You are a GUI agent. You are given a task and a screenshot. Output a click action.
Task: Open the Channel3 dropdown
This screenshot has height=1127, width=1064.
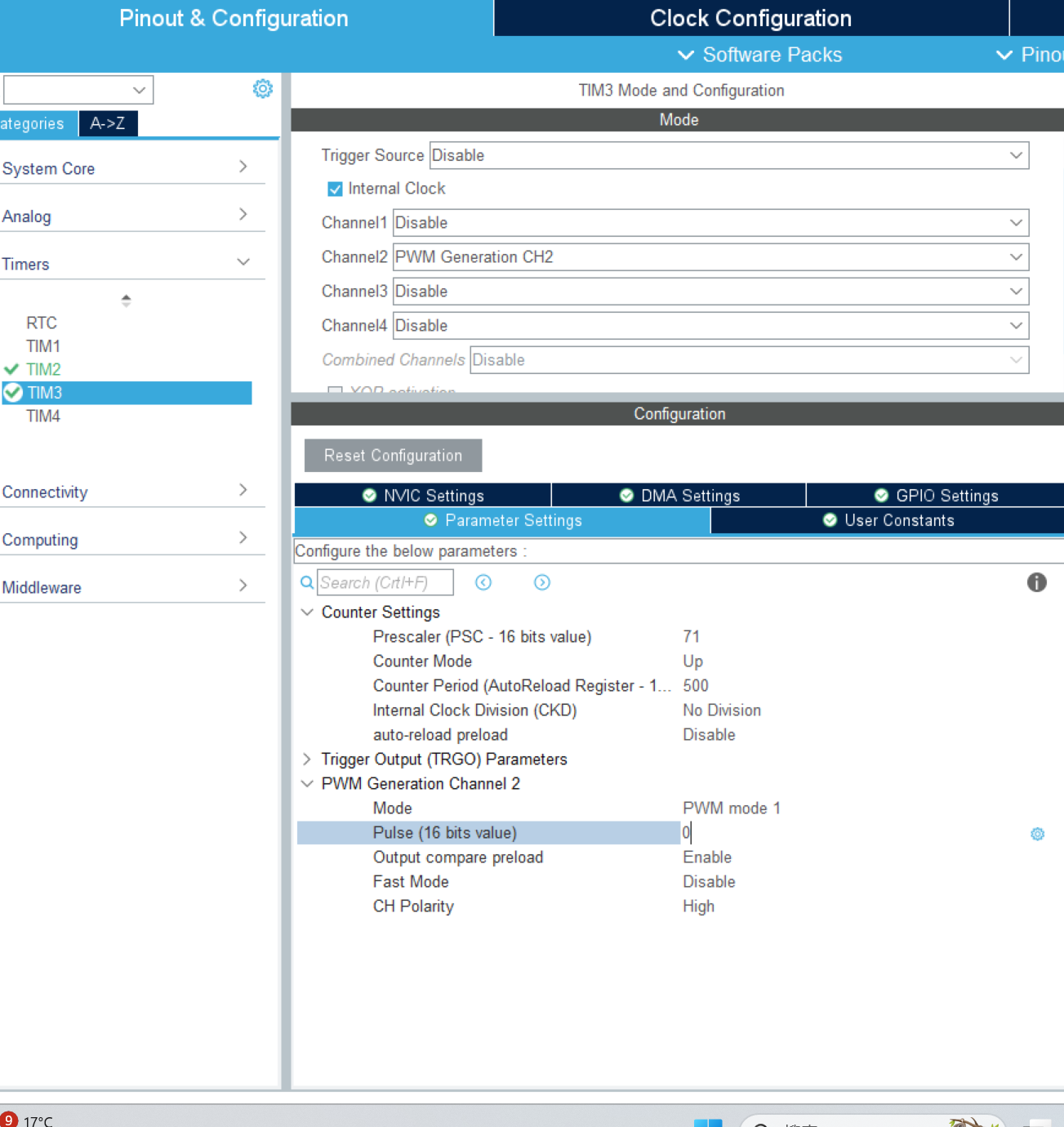[x=710, y=292]
